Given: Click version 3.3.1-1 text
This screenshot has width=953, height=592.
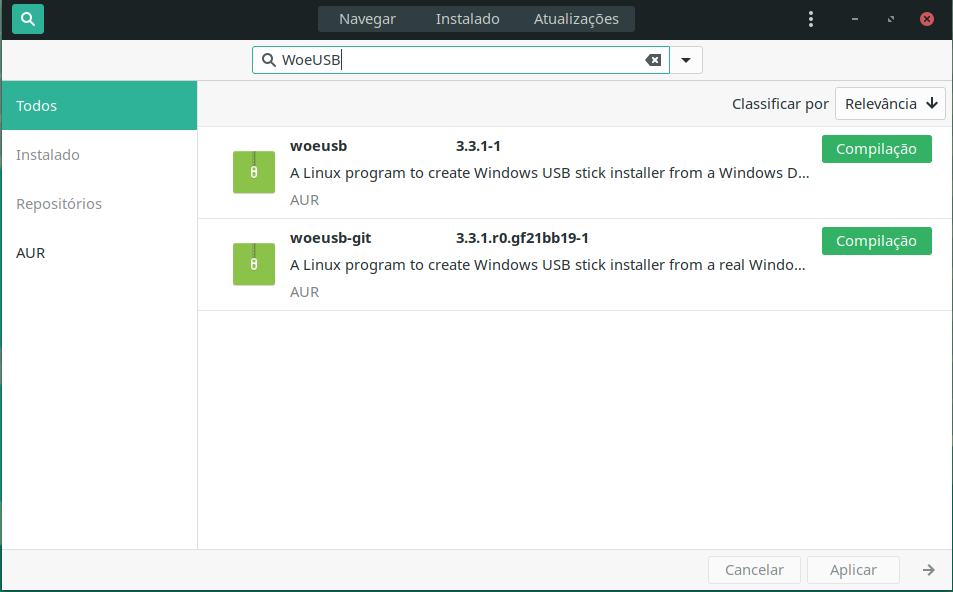Looking at the screenshot, I should point(478,146).
